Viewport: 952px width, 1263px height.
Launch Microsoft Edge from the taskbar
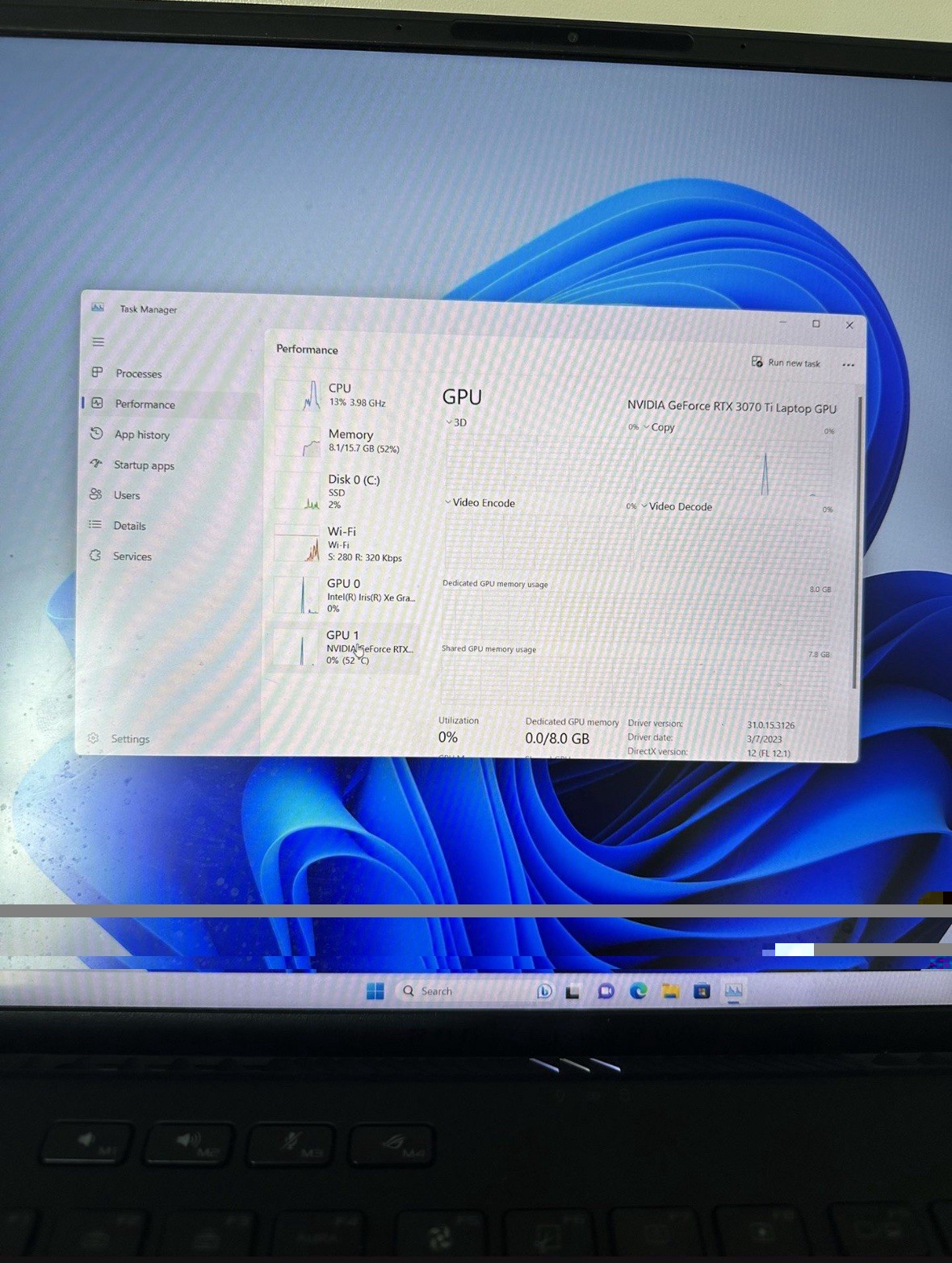pos(638,991)
